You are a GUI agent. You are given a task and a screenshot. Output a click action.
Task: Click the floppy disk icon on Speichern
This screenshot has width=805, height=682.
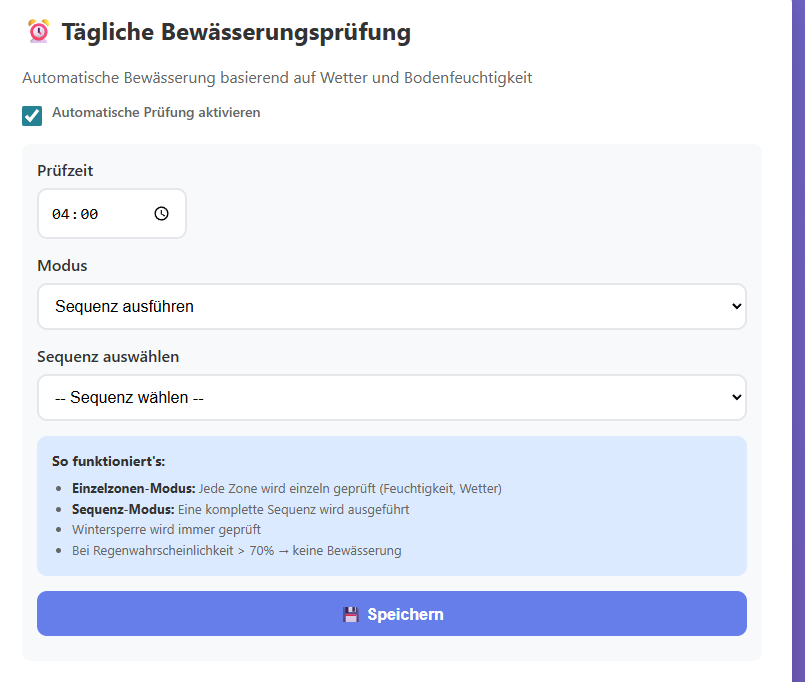point(350,614)
